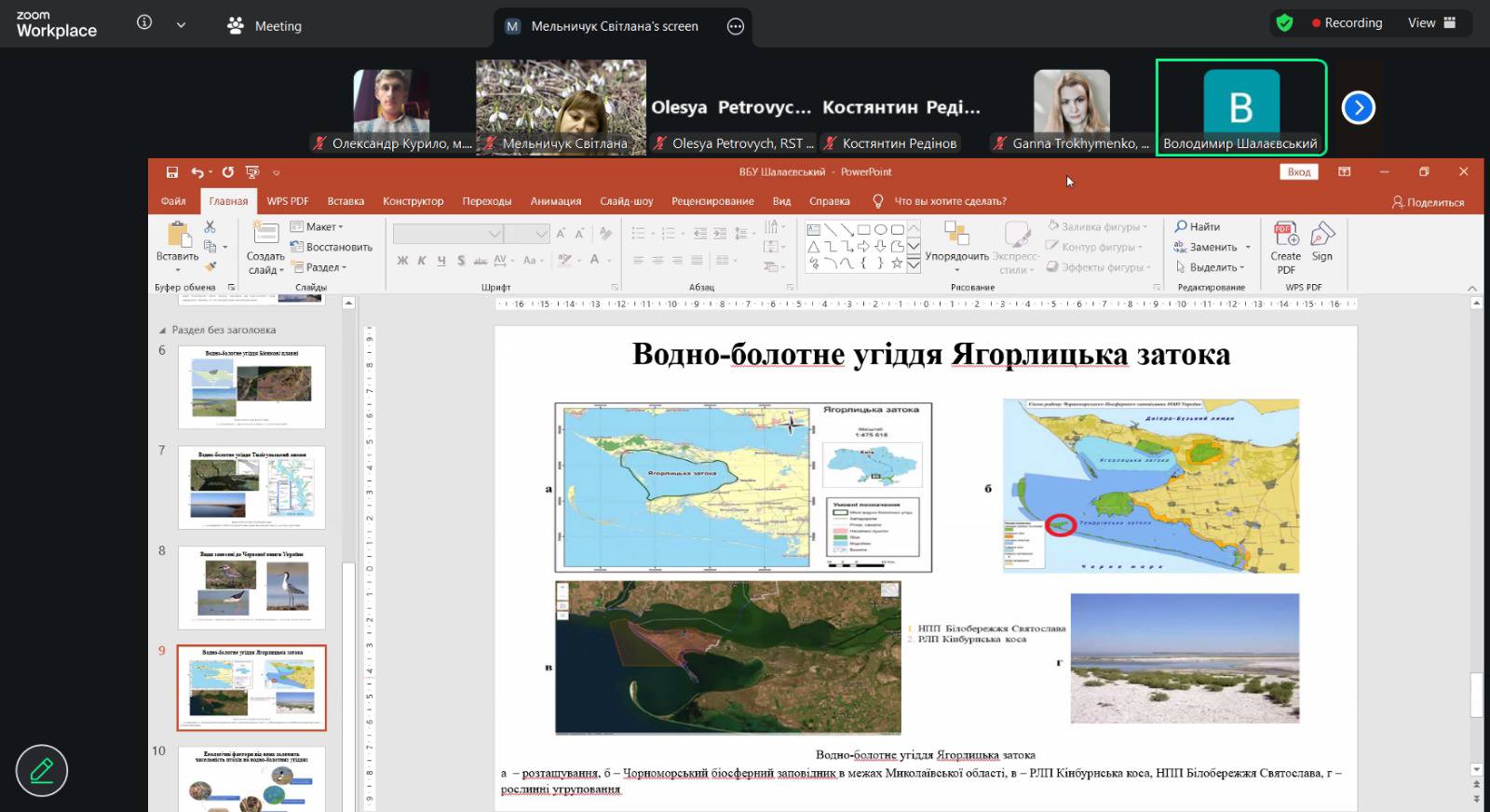Click the Paste (Вставить) clipboard icon
The width and height of the screenshot is (1490, 812).
177,235
